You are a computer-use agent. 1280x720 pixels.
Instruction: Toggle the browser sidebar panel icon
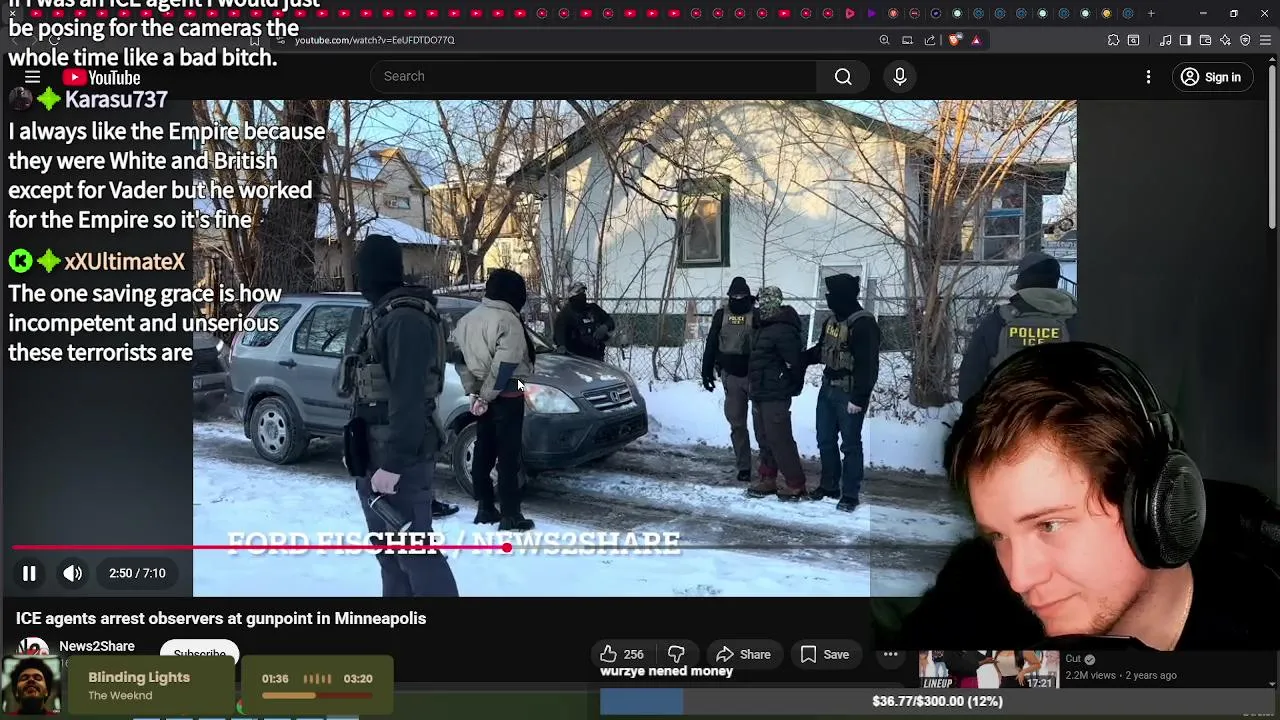[x=1185, y=40]
